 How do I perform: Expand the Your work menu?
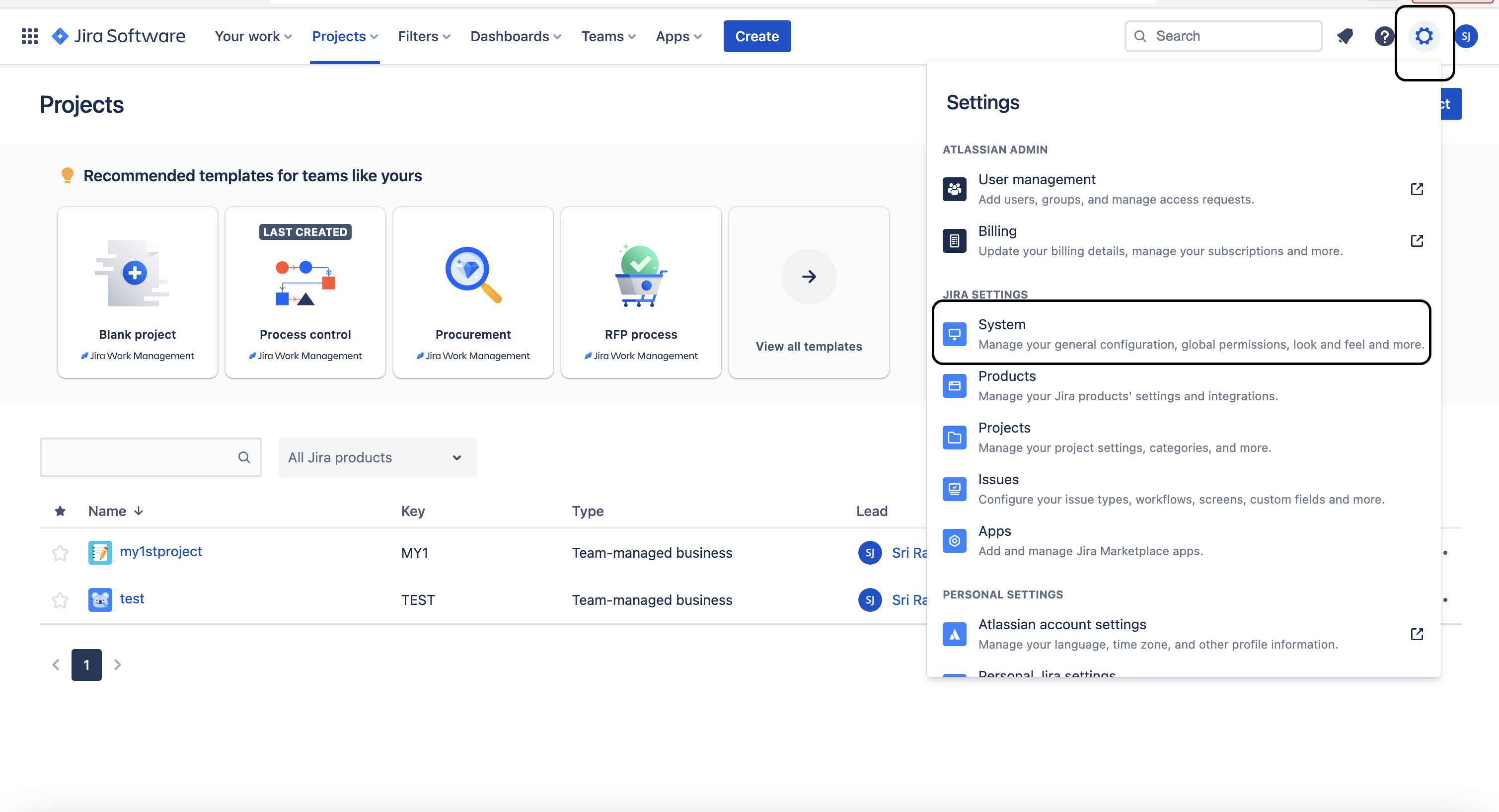253,36
